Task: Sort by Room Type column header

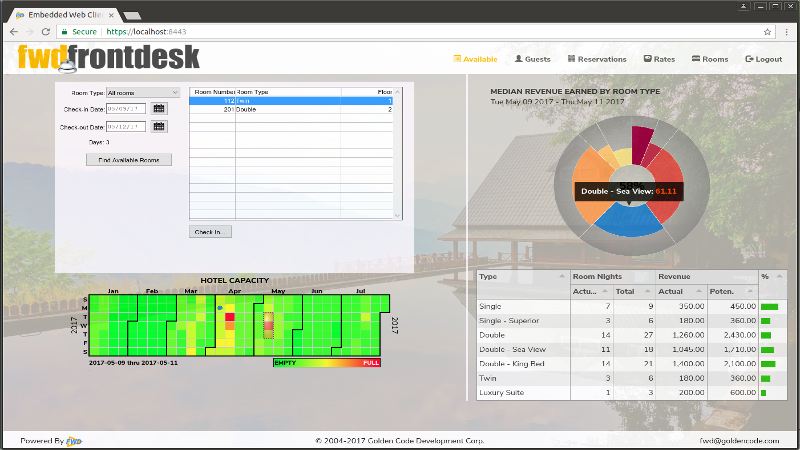Action: pos(288,92)
